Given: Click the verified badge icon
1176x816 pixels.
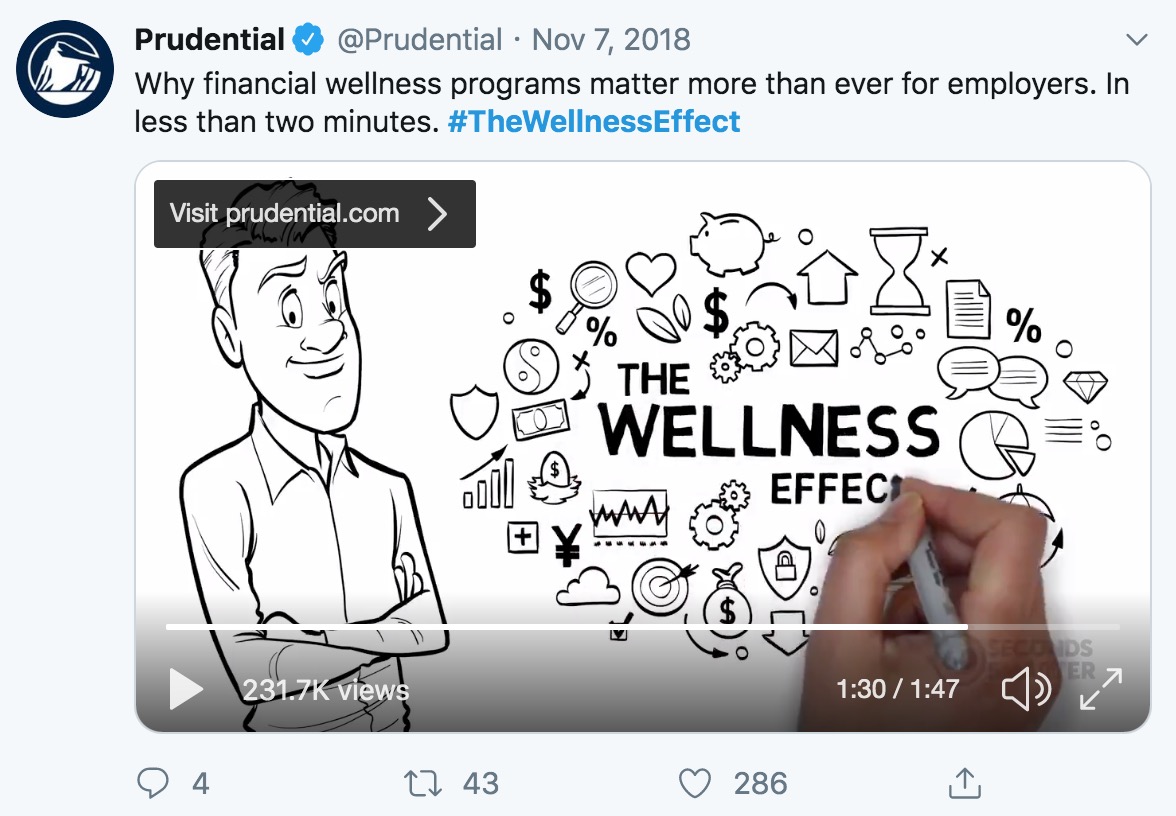Looking at the screenshot, I should 308,40.
